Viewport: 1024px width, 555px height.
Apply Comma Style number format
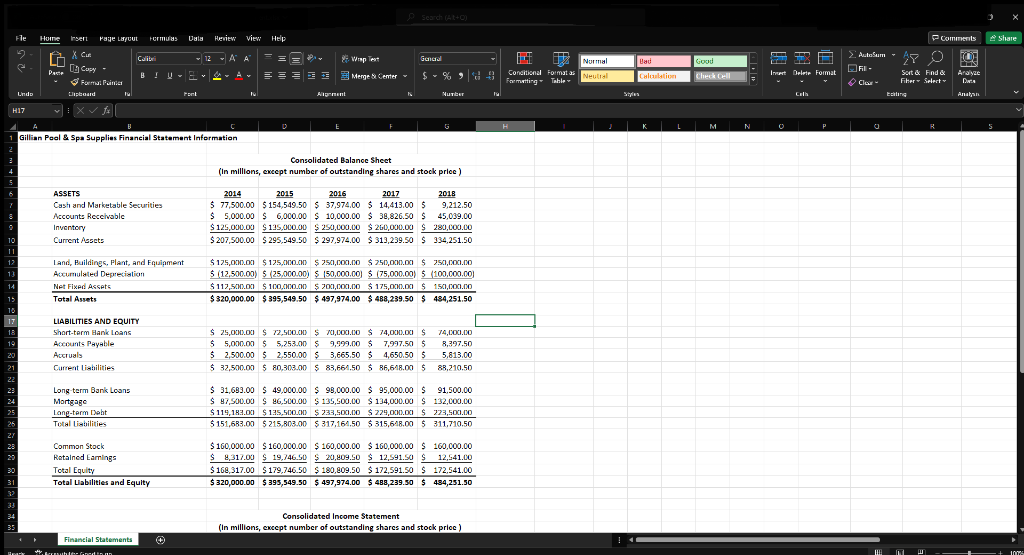pyautogui.click(x=461, y=76)
